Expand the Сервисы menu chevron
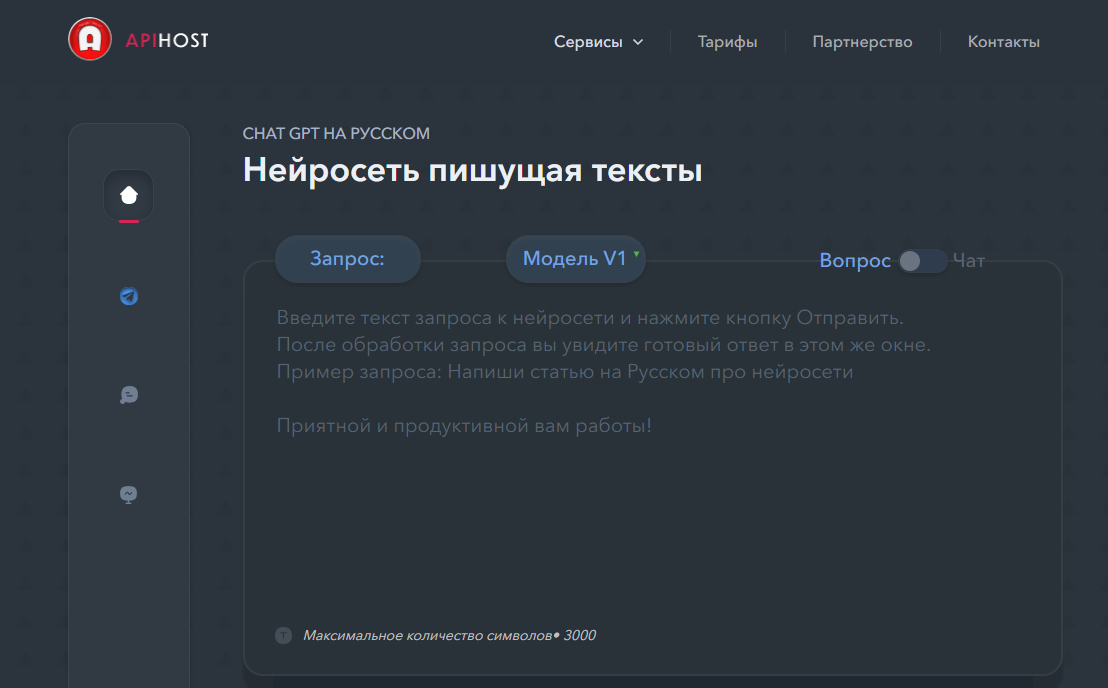 [638, 42]
